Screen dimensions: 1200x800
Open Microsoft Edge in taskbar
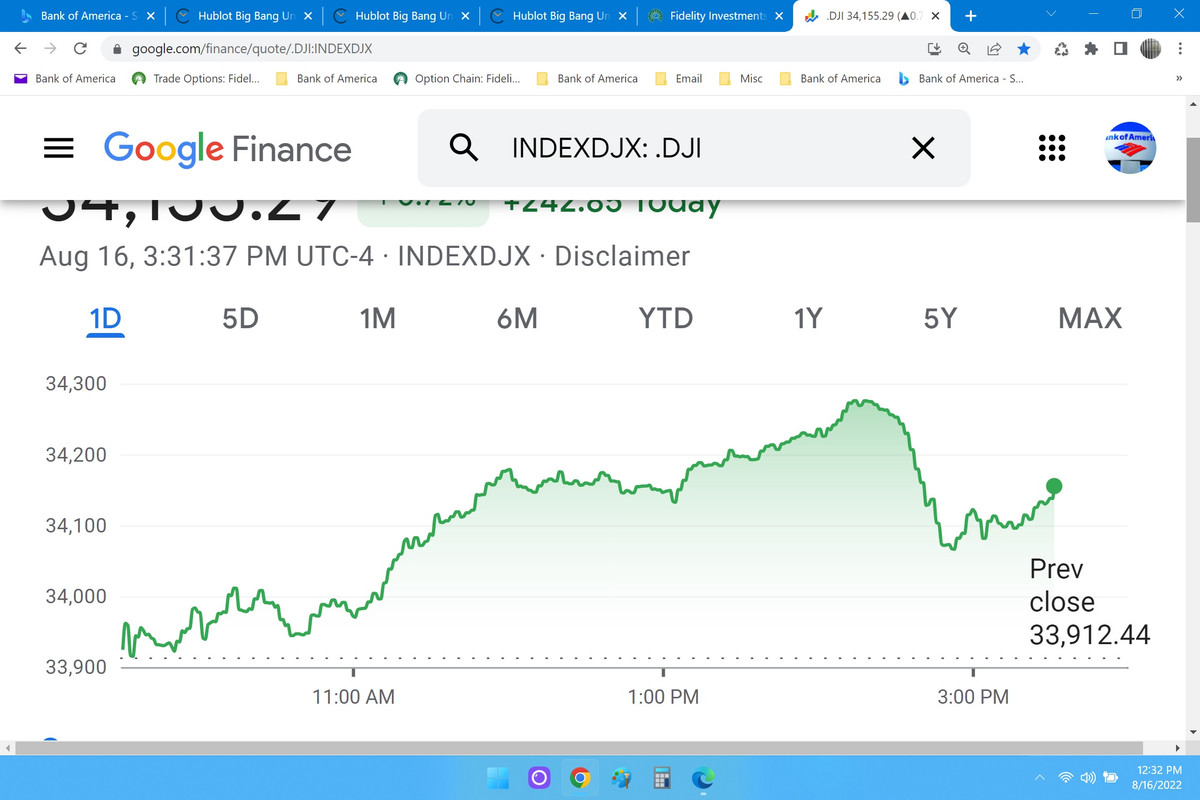coord(702,777)
